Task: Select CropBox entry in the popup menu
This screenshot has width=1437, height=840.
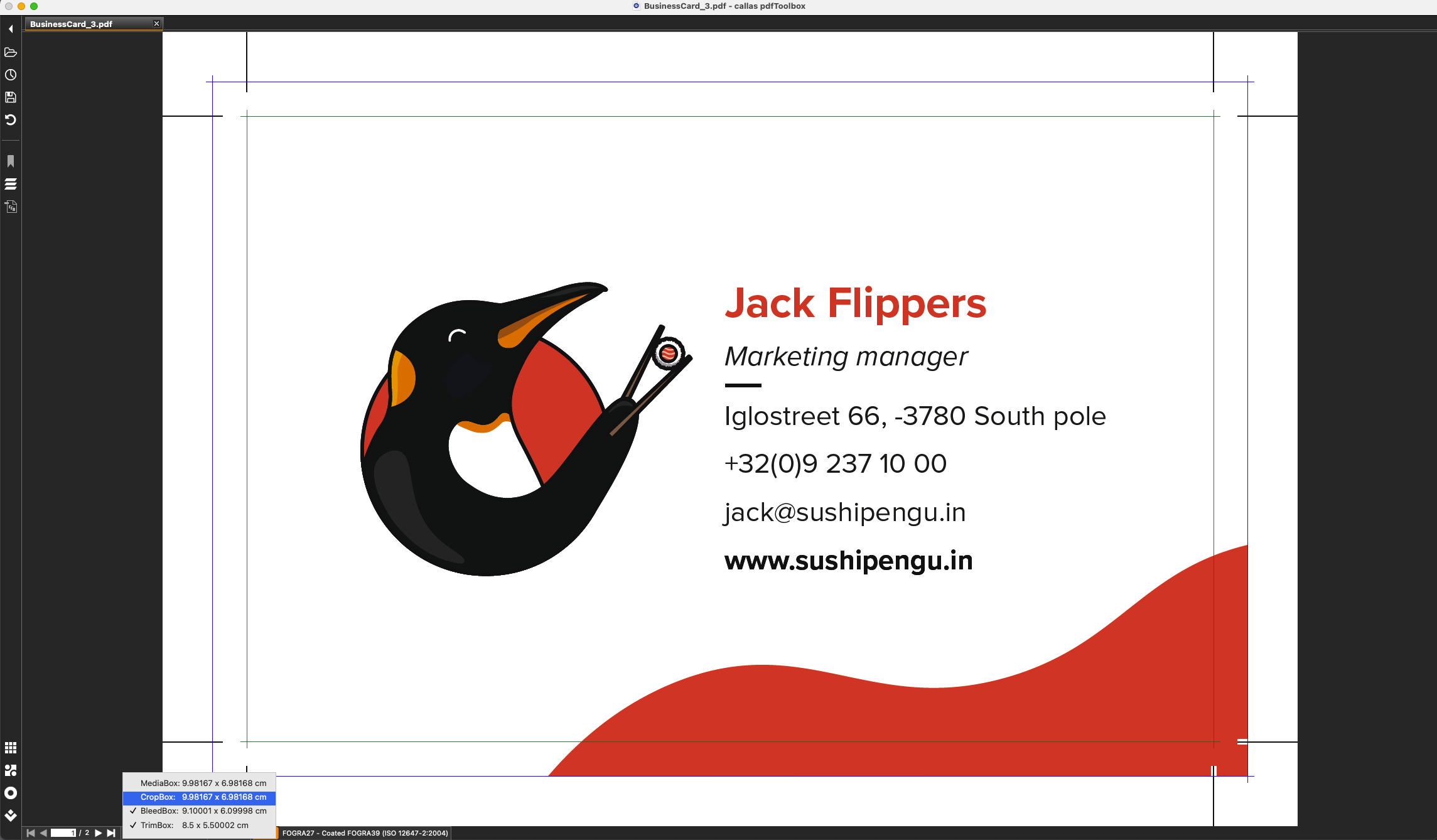Action: tap(199, 797)
